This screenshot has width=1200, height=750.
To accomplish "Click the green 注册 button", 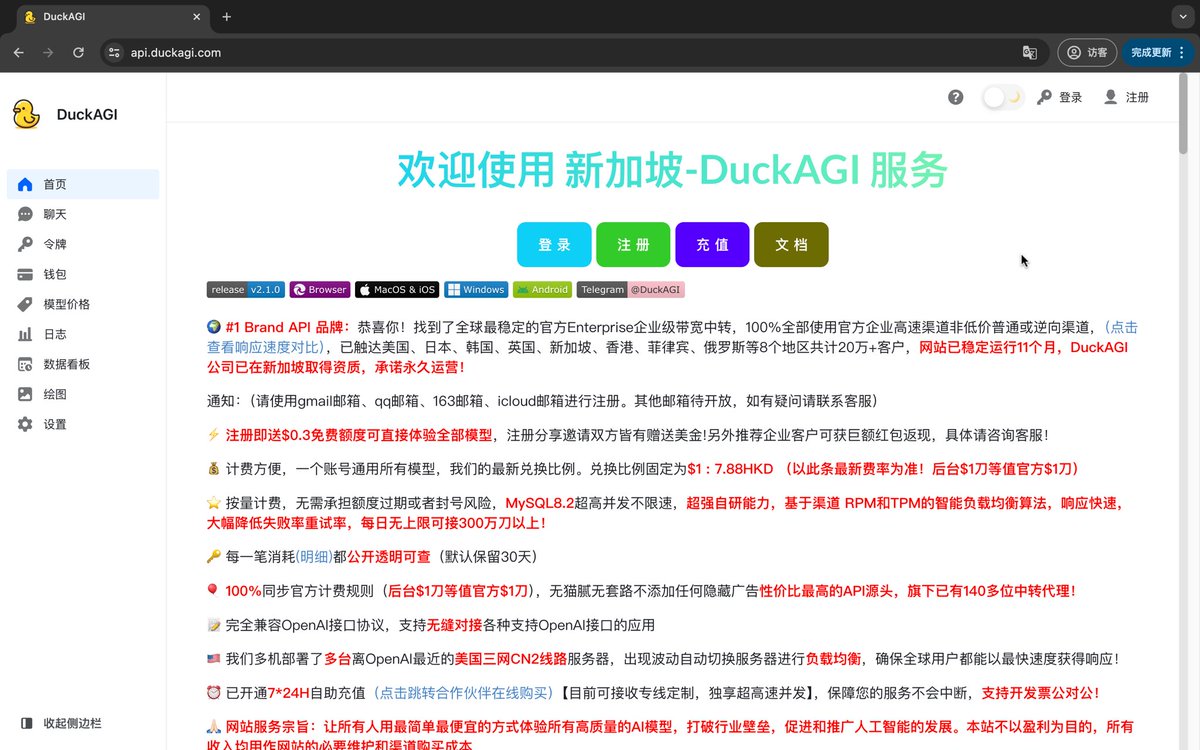I will click(633, 244).
